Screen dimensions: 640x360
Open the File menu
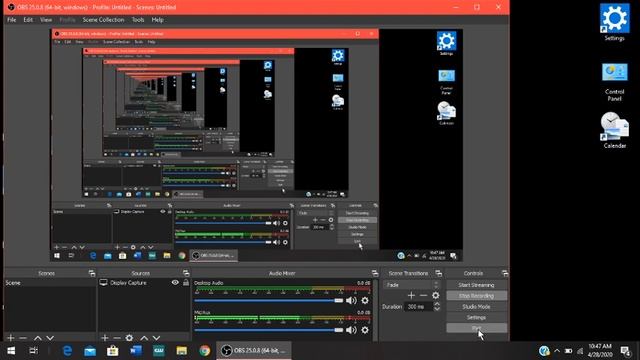coord(11,20)
